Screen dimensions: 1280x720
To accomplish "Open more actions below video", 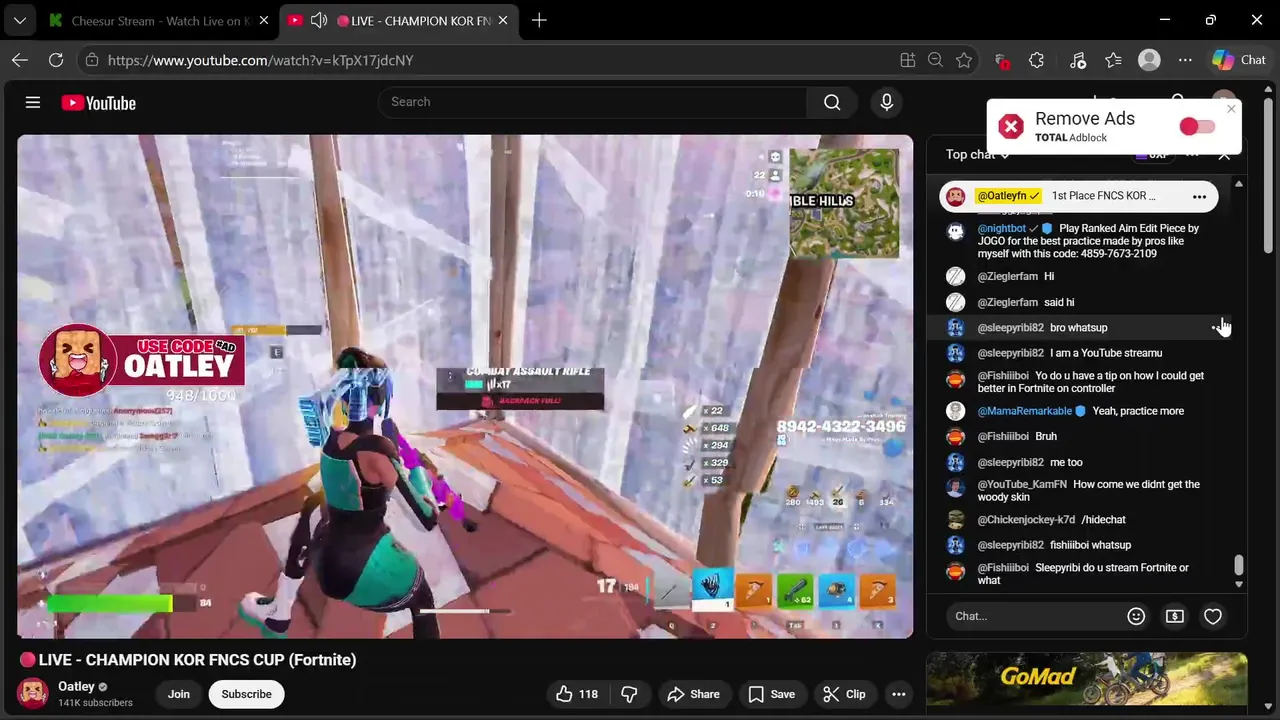I will point(899,694).
